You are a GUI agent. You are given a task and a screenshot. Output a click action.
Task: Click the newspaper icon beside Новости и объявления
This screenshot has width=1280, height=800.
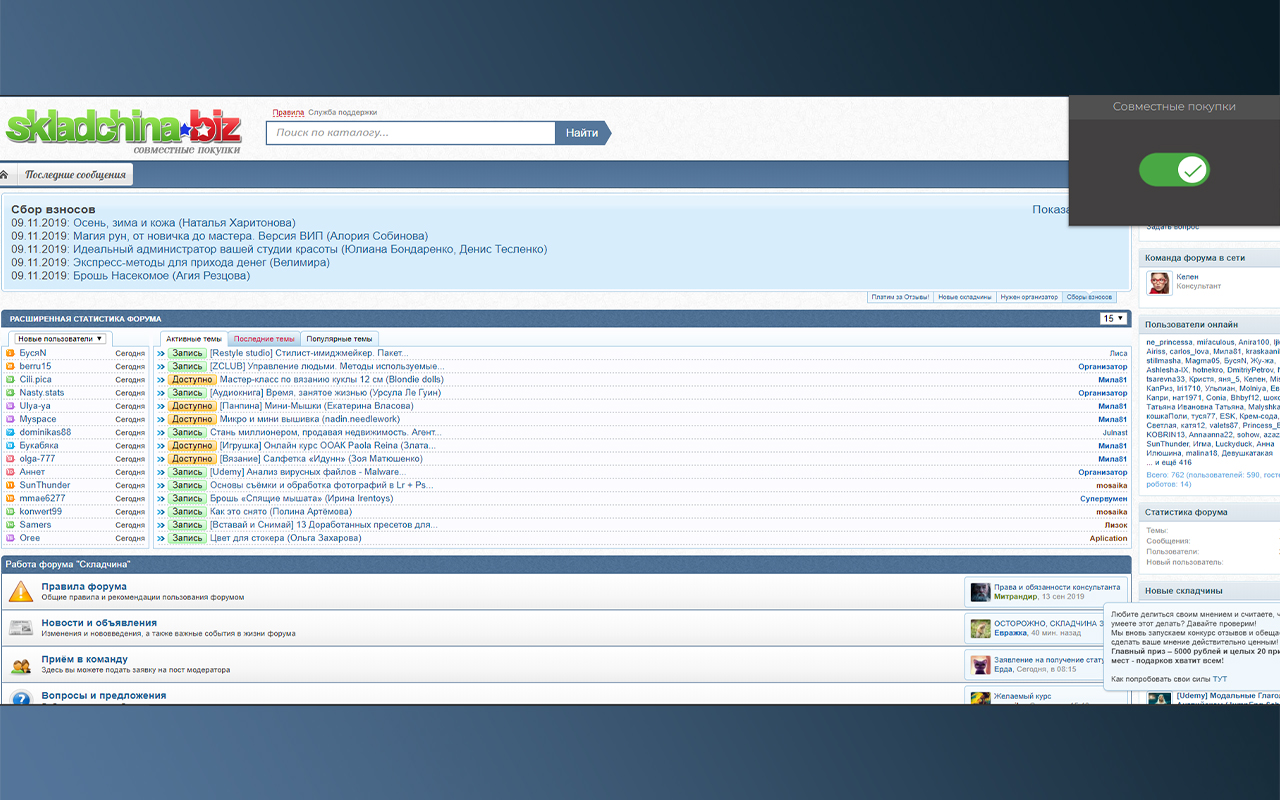click(x=20, y=628)
